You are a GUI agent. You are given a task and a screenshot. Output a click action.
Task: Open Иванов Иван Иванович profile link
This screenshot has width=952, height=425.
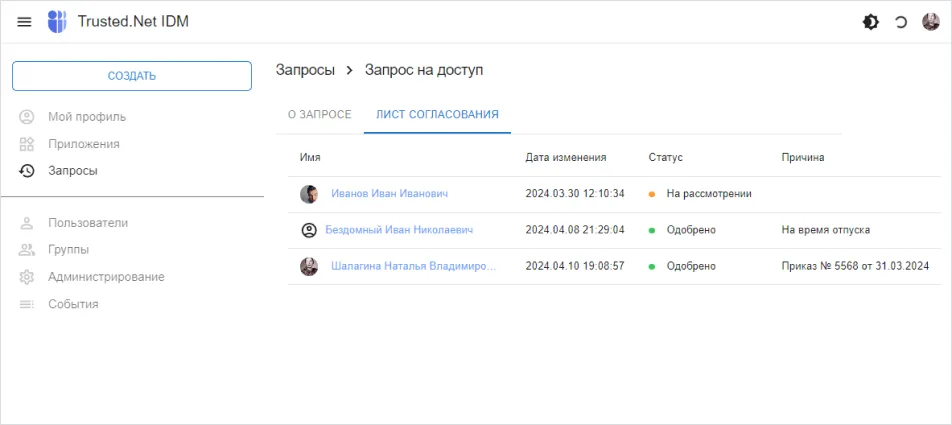coord(389,194)
